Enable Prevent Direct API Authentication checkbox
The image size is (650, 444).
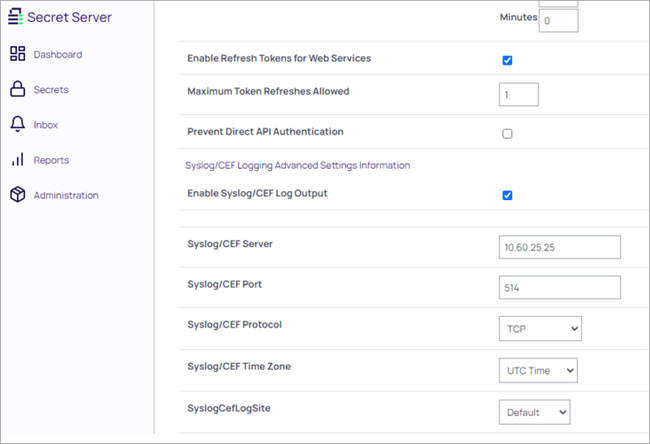507,133
